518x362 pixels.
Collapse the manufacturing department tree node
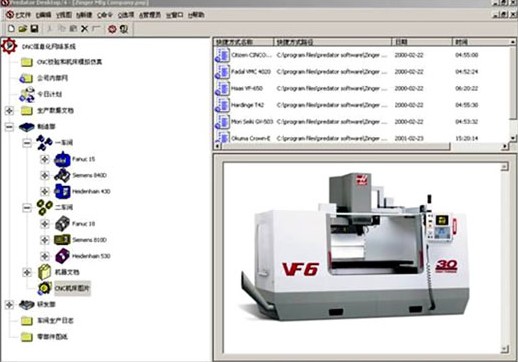click(x=9, y=127)
